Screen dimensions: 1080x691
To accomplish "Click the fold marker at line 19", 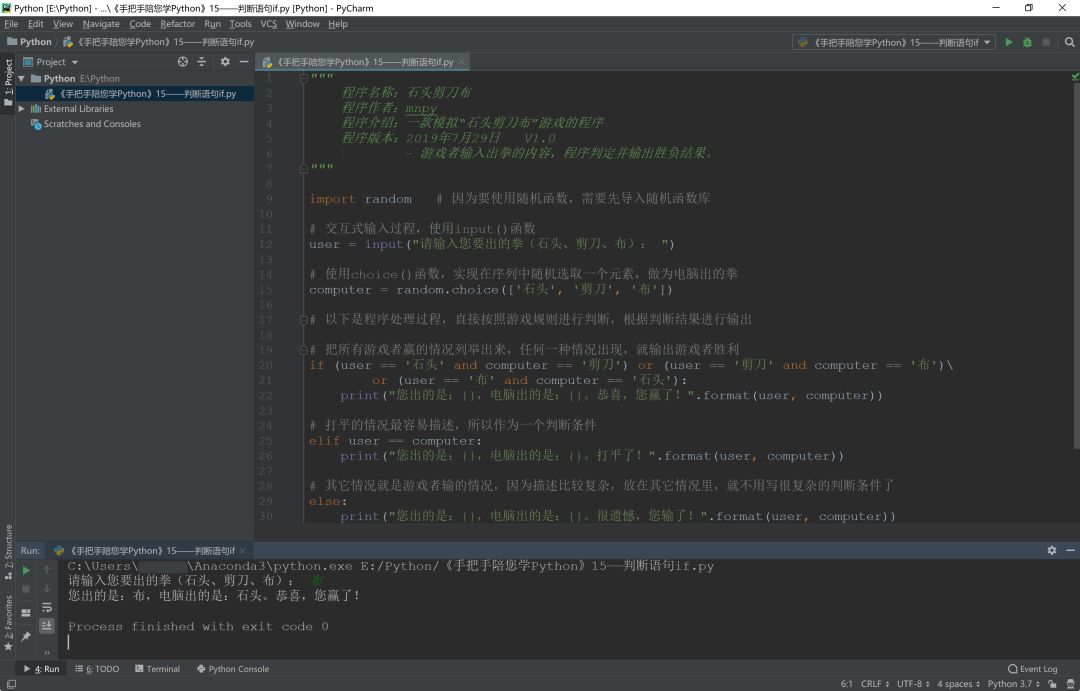I will pyautogui.click(x=303, y=350).
